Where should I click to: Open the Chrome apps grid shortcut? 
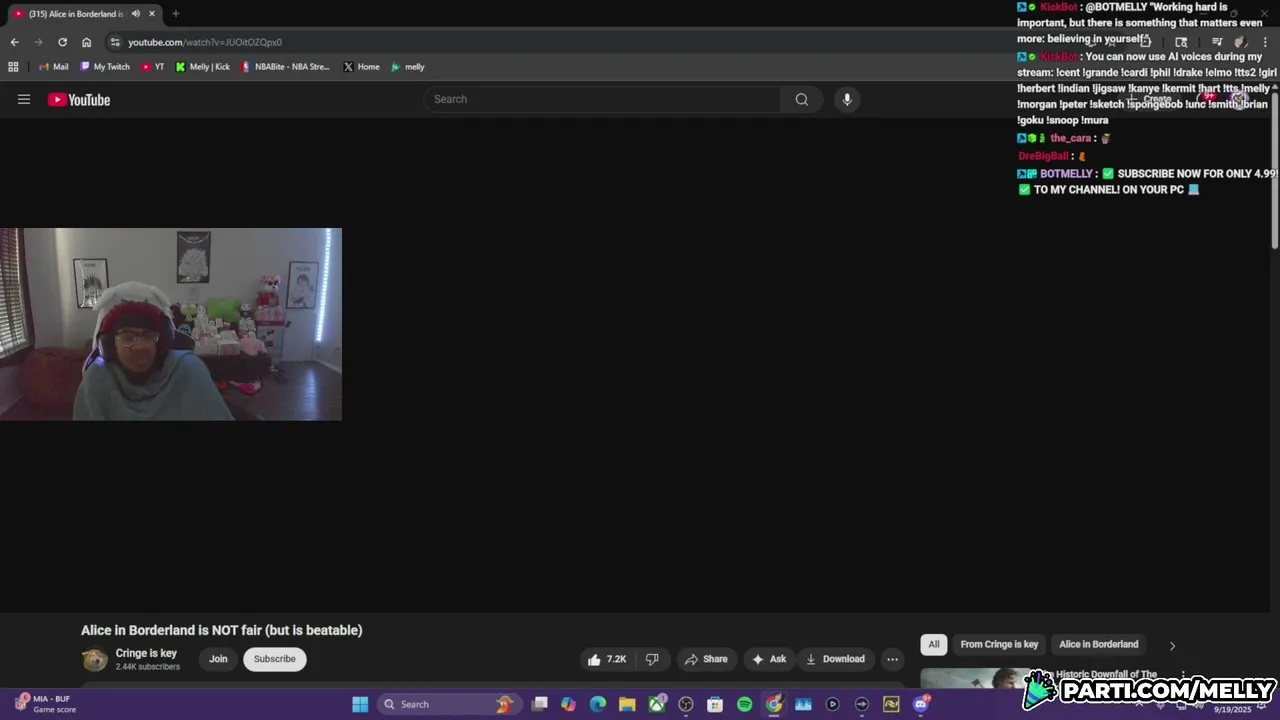[x=13, y=67]
